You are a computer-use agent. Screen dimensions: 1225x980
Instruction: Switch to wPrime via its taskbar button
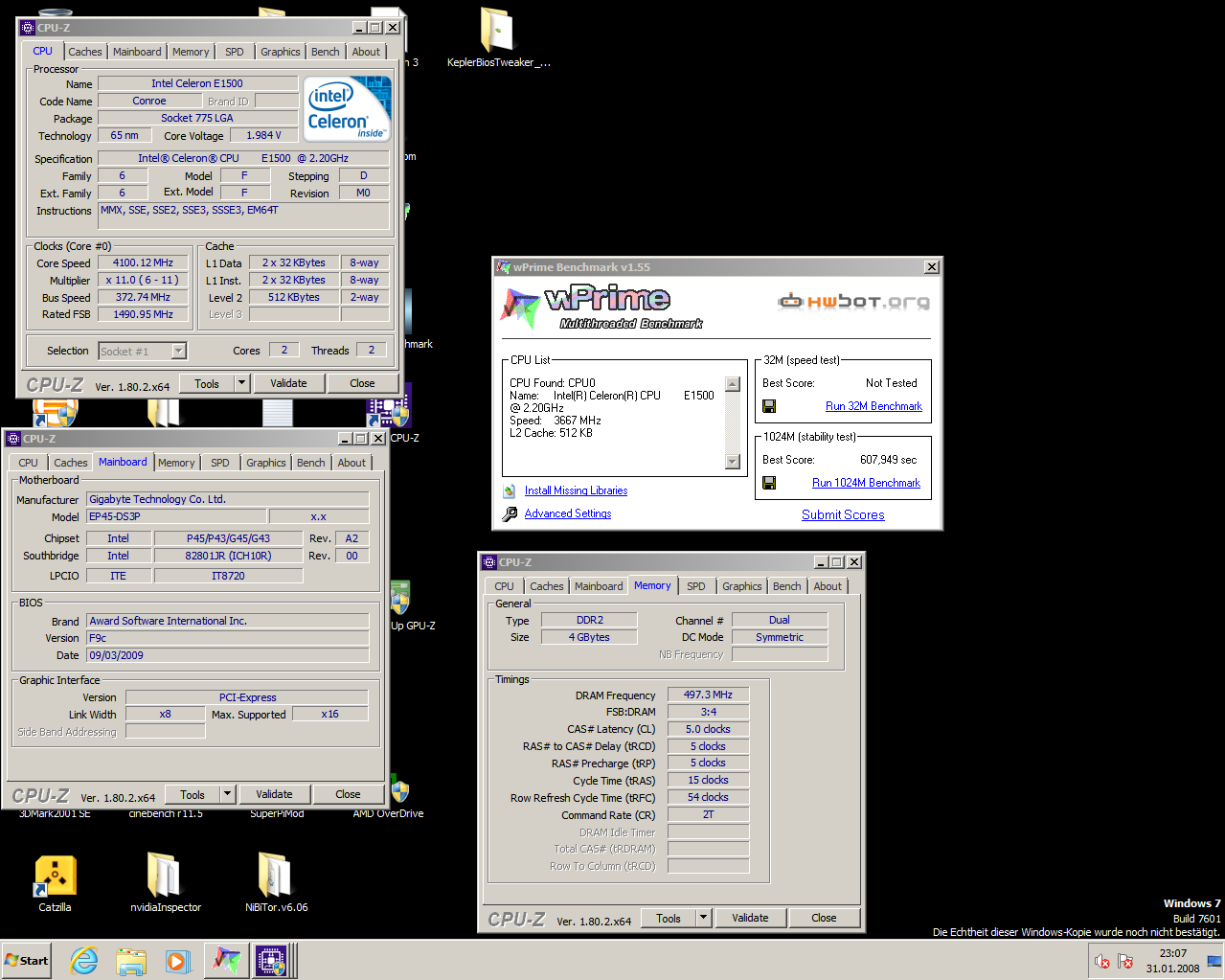point(227,961)
